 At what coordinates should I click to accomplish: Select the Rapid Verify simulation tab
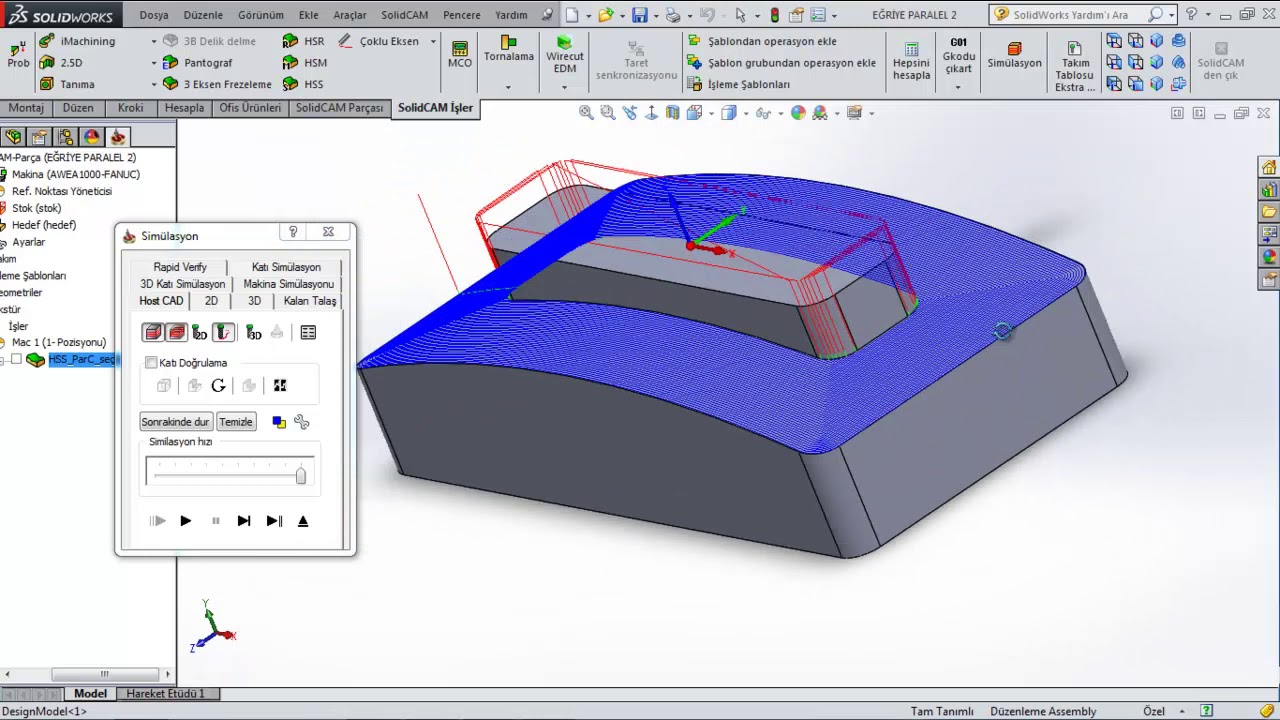pyautogui.click(x=180, y=267)
